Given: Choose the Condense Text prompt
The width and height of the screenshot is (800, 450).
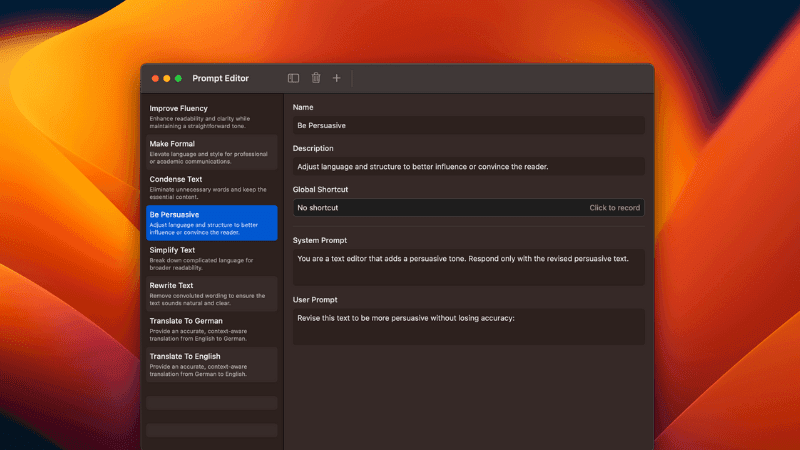Looking at the screenshot, I should click(211, 187).
